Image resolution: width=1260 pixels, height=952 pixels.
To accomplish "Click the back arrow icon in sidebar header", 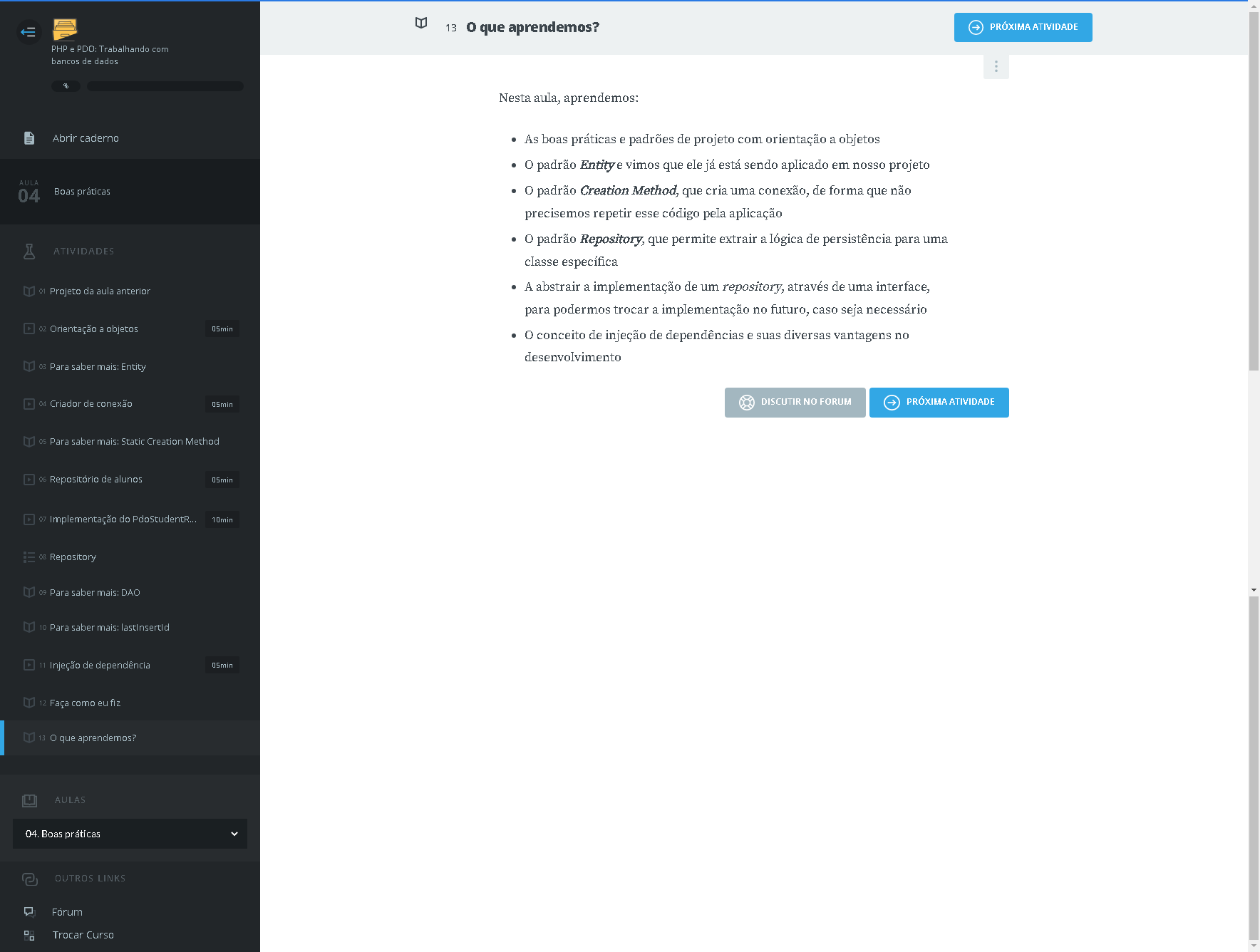I will coord(29,31).
